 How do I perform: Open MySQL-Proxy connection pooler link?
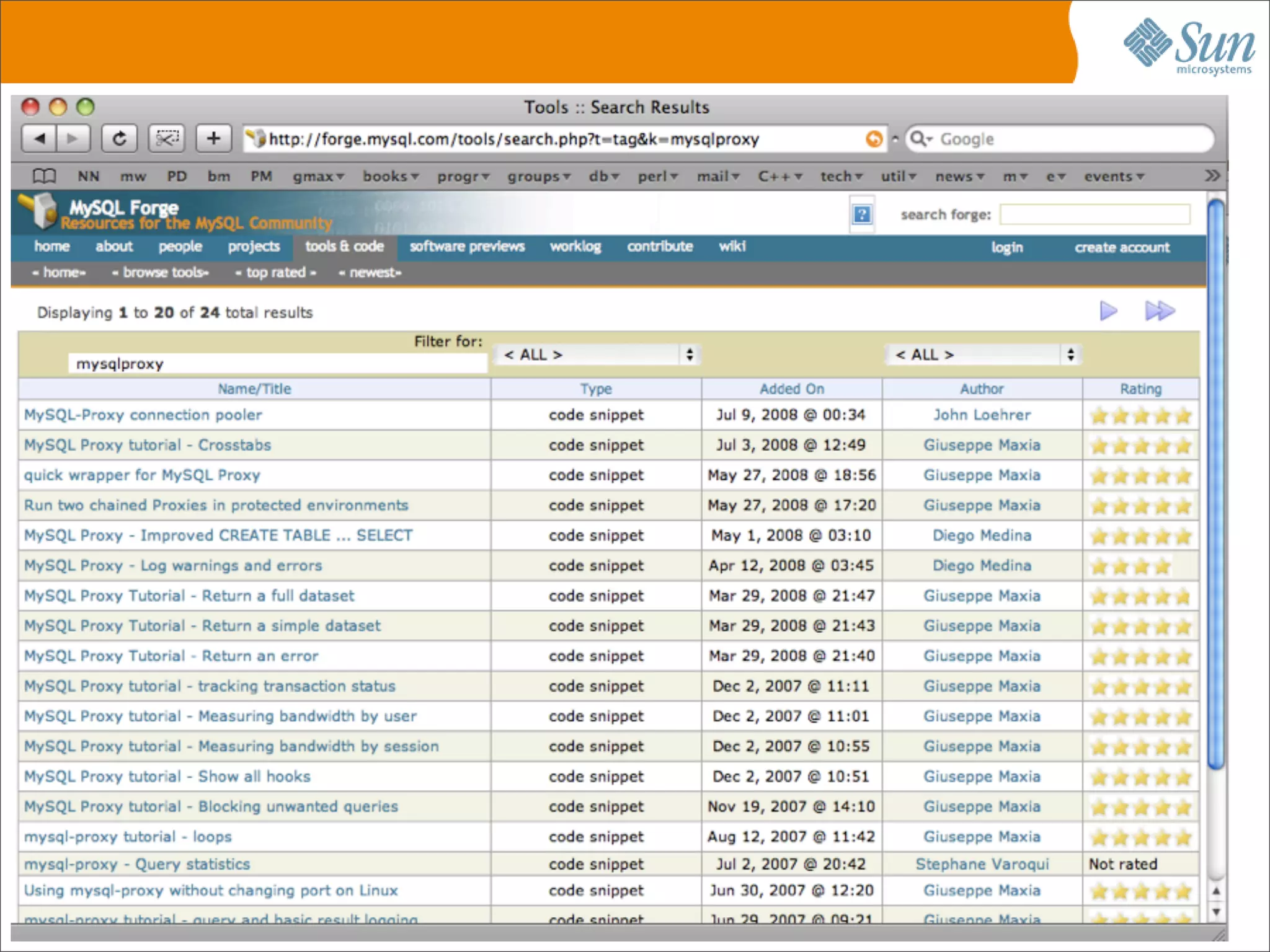pos(143,415)
